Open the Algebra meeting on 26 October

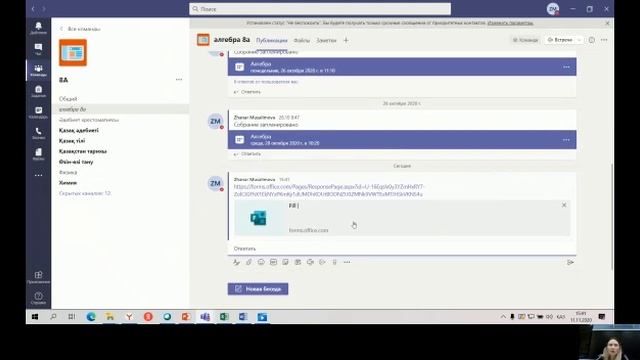(402, 67)
